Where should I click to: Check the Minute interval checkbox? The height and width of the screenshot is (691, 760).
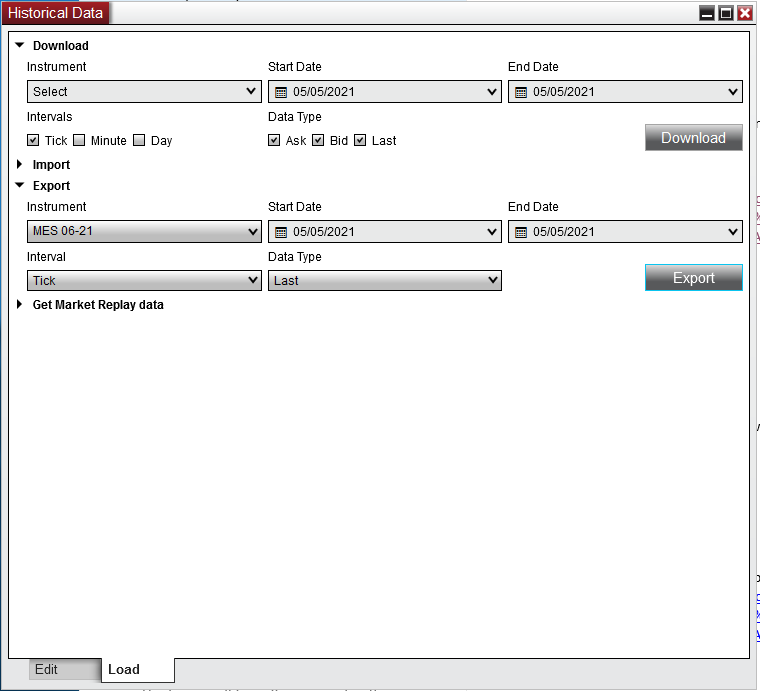click(79, 141)
